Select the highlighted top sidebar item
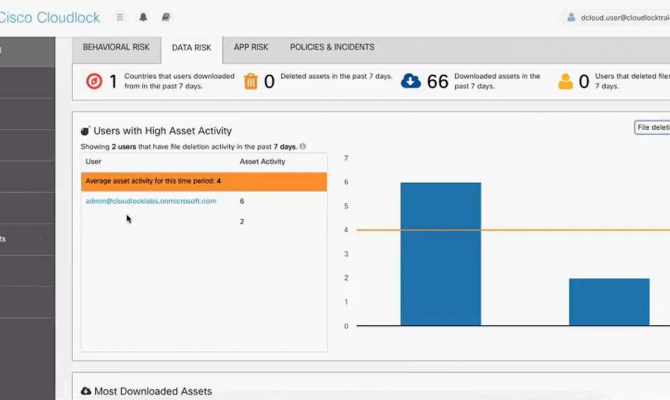 pyautogui.click(x=27, y=52)
